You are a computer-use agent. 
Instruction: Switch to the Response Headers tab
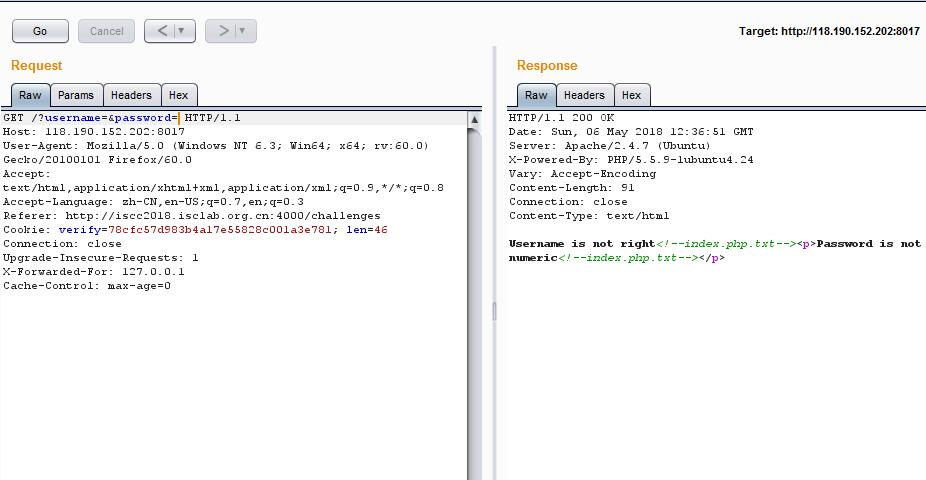click(x=584, y=95)
